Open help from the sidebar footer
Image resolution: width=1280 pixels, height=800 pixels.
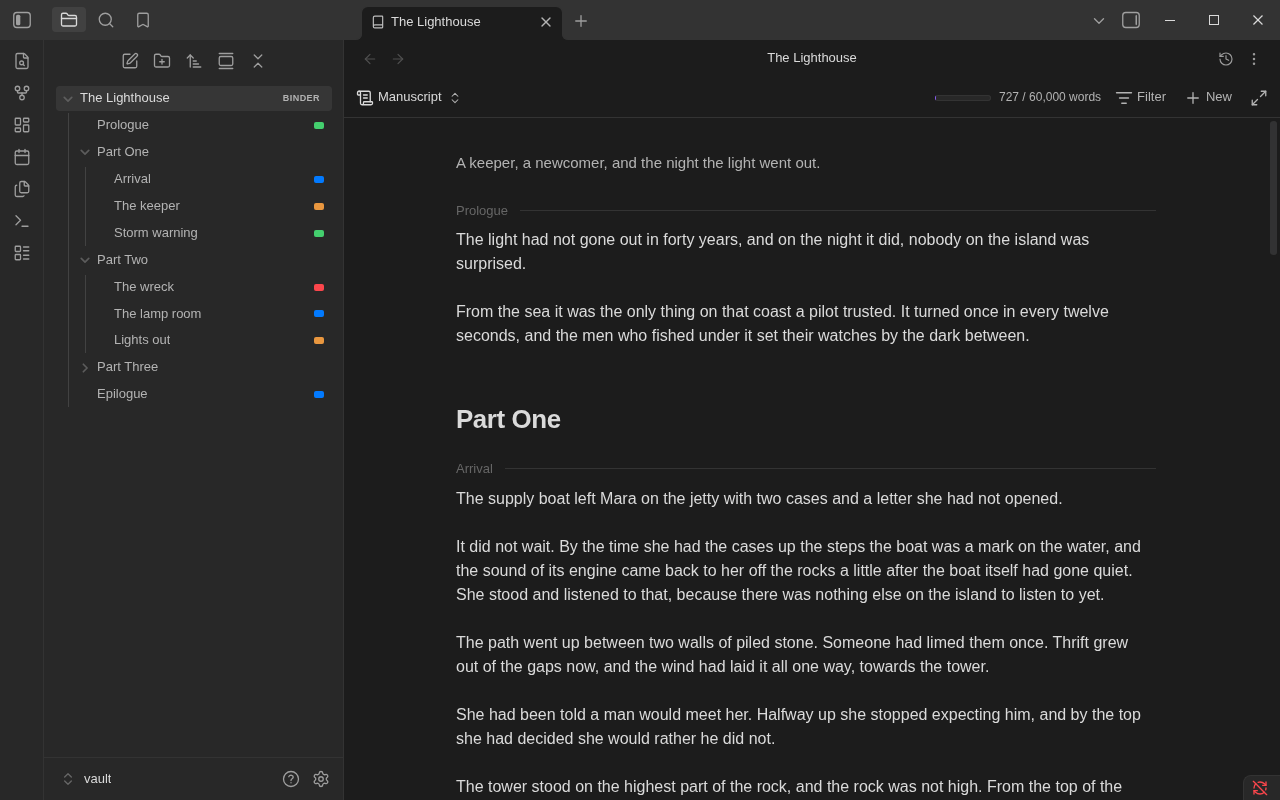tap(291, 779)
